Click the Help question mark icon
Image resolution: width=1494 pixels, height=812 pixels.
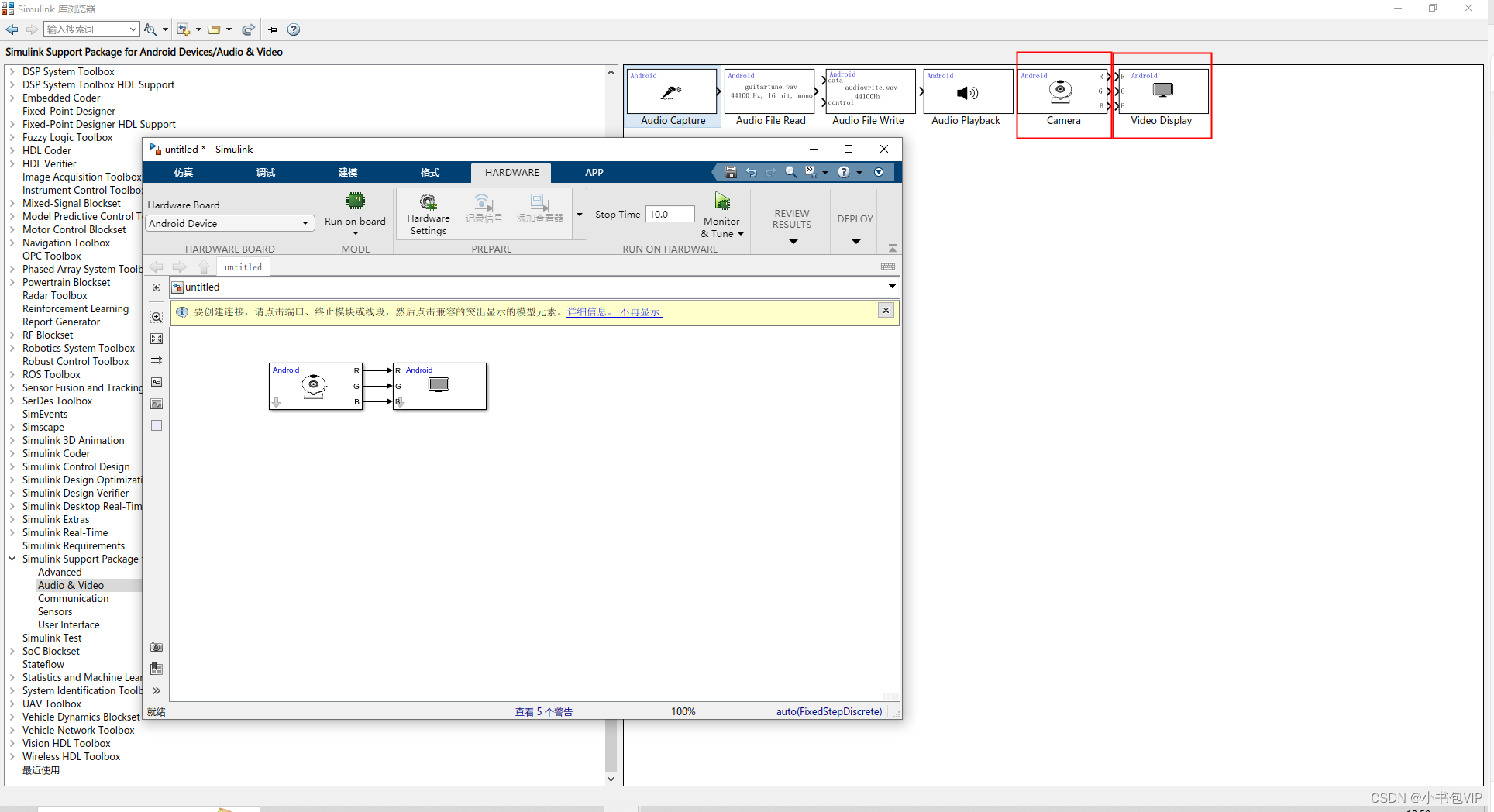pos(294,29)
